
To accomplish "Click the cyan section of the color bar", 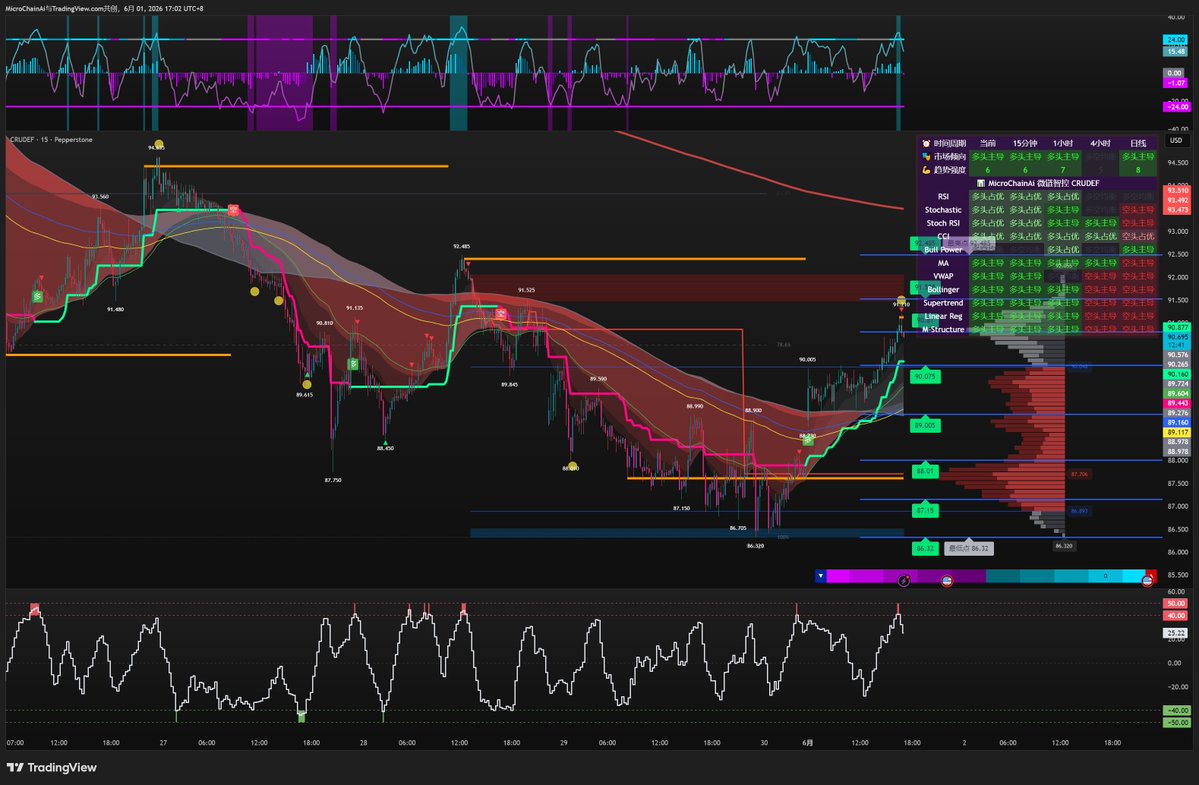I will coord(1067,576).
